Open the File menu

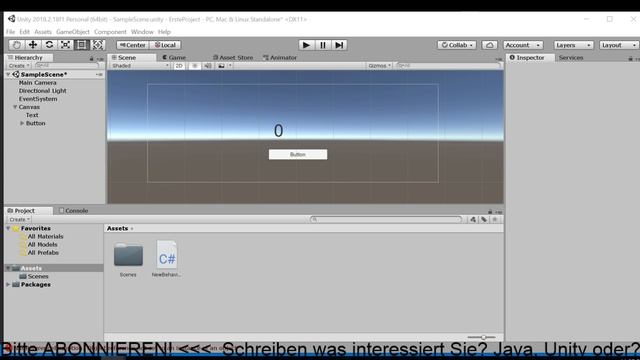(x=11, y=32)
